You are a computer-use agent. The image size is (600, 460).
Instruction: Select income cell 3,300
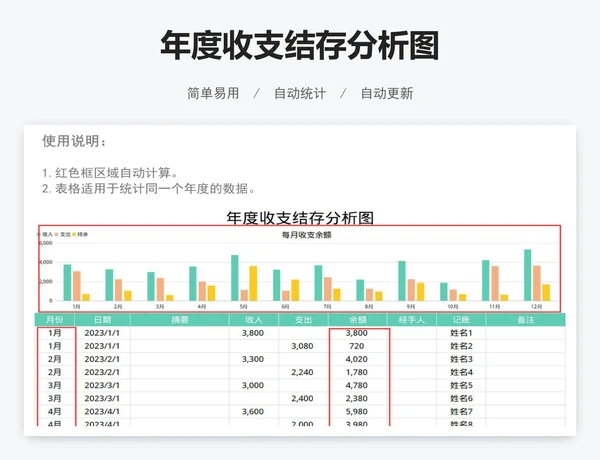253,359
